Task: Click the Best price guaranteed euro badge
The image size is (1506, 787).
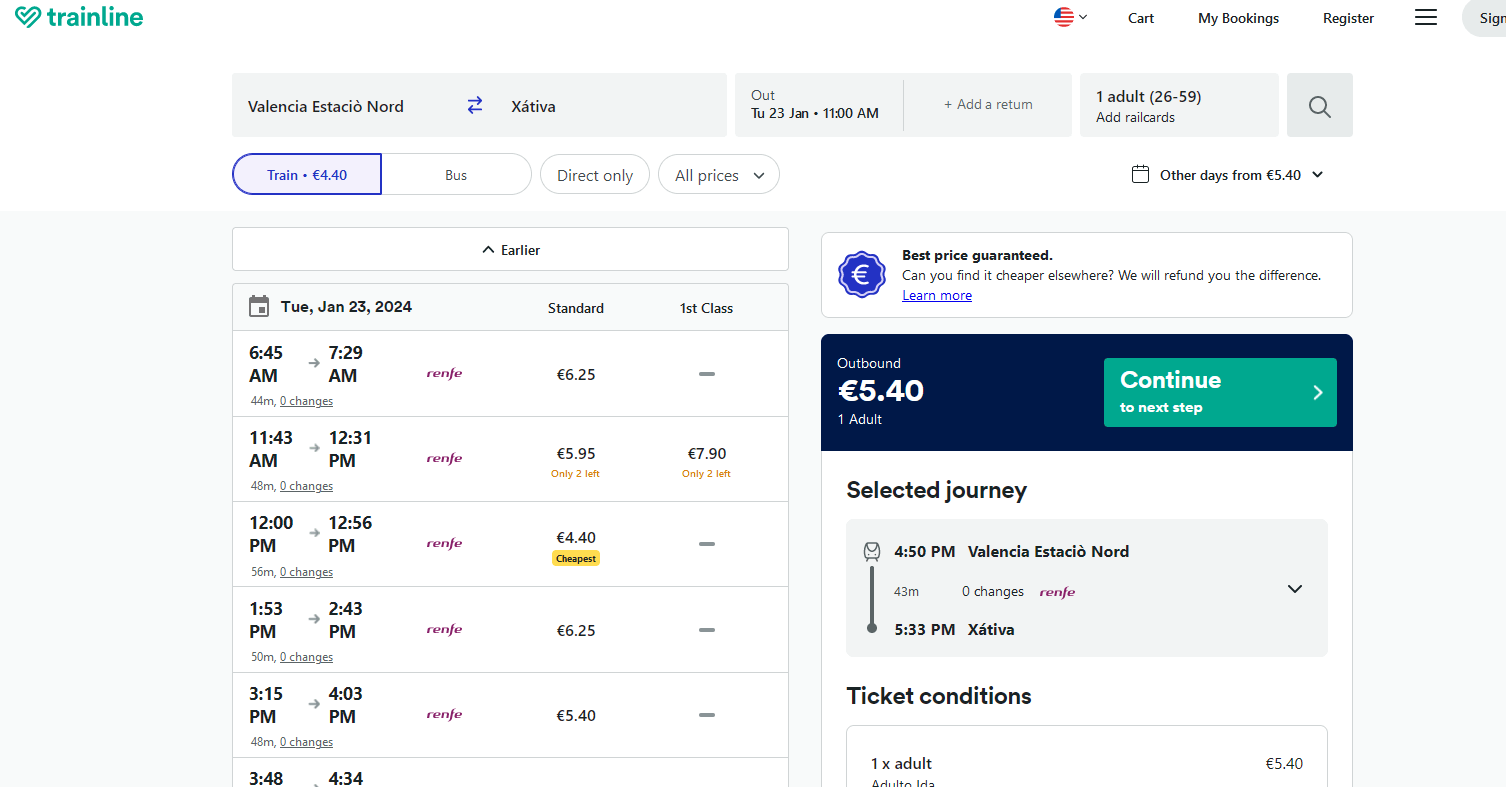Action: [861, 274]
